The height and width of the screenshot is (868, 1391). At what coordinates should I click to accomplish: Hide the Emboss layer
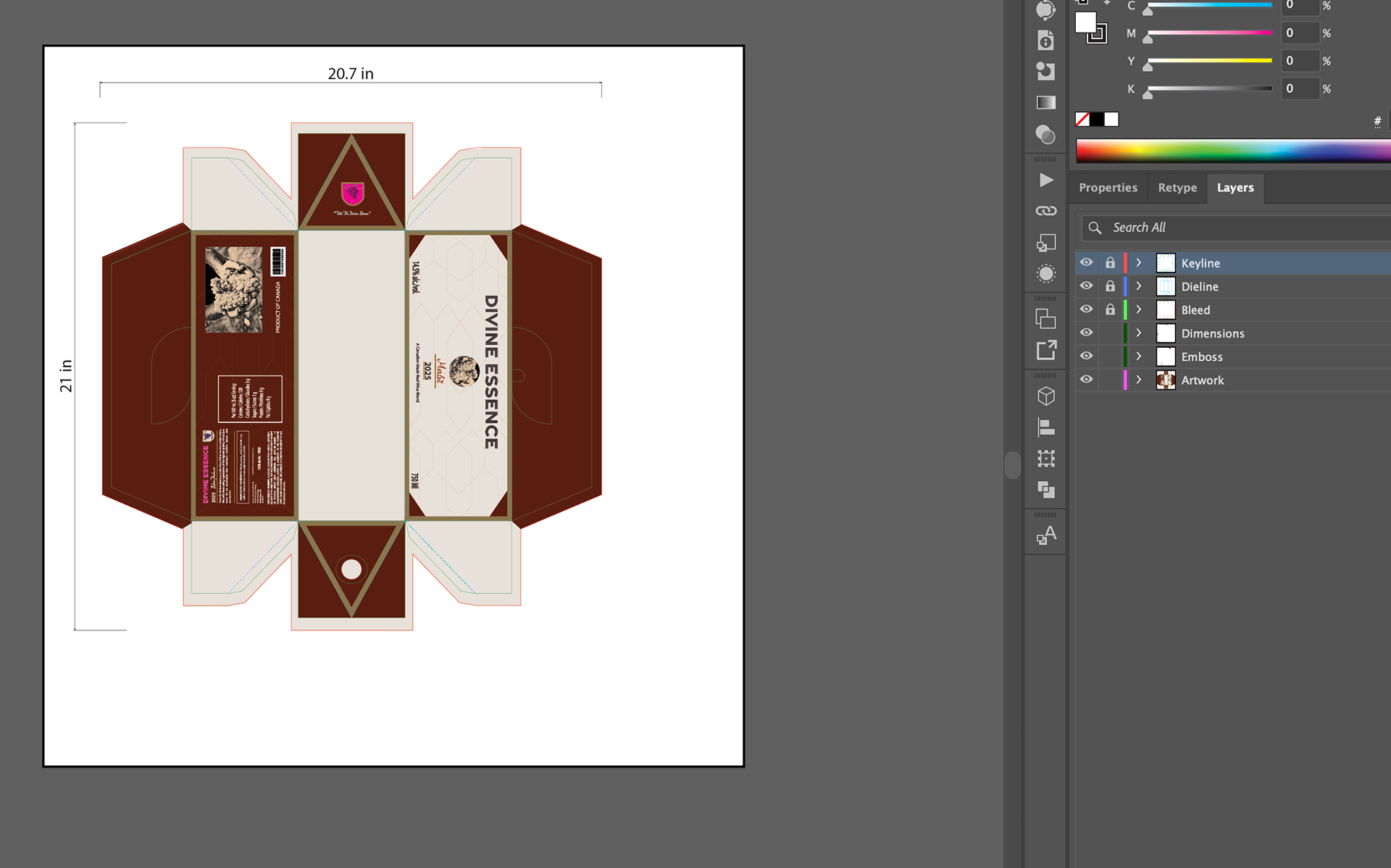[1086, 356]
